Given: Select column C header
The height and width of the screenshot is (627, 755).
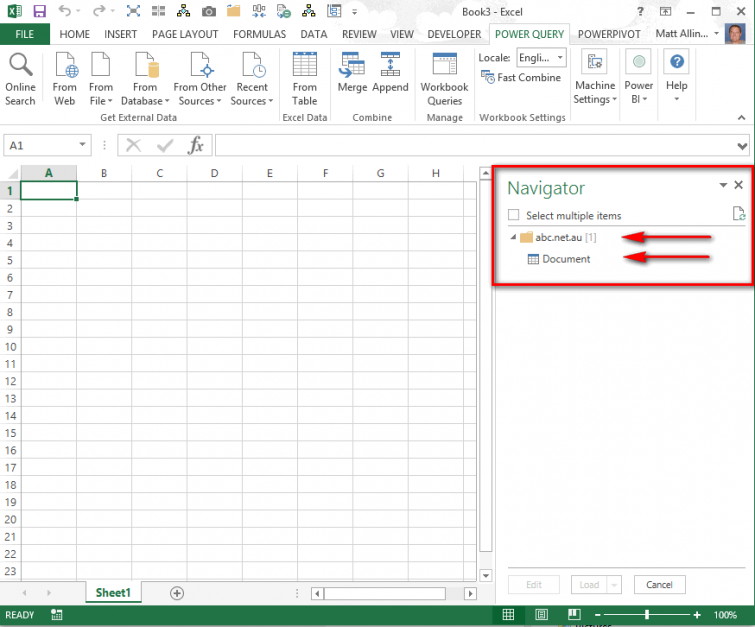Looking at the screenshot, I should point(159,173).
